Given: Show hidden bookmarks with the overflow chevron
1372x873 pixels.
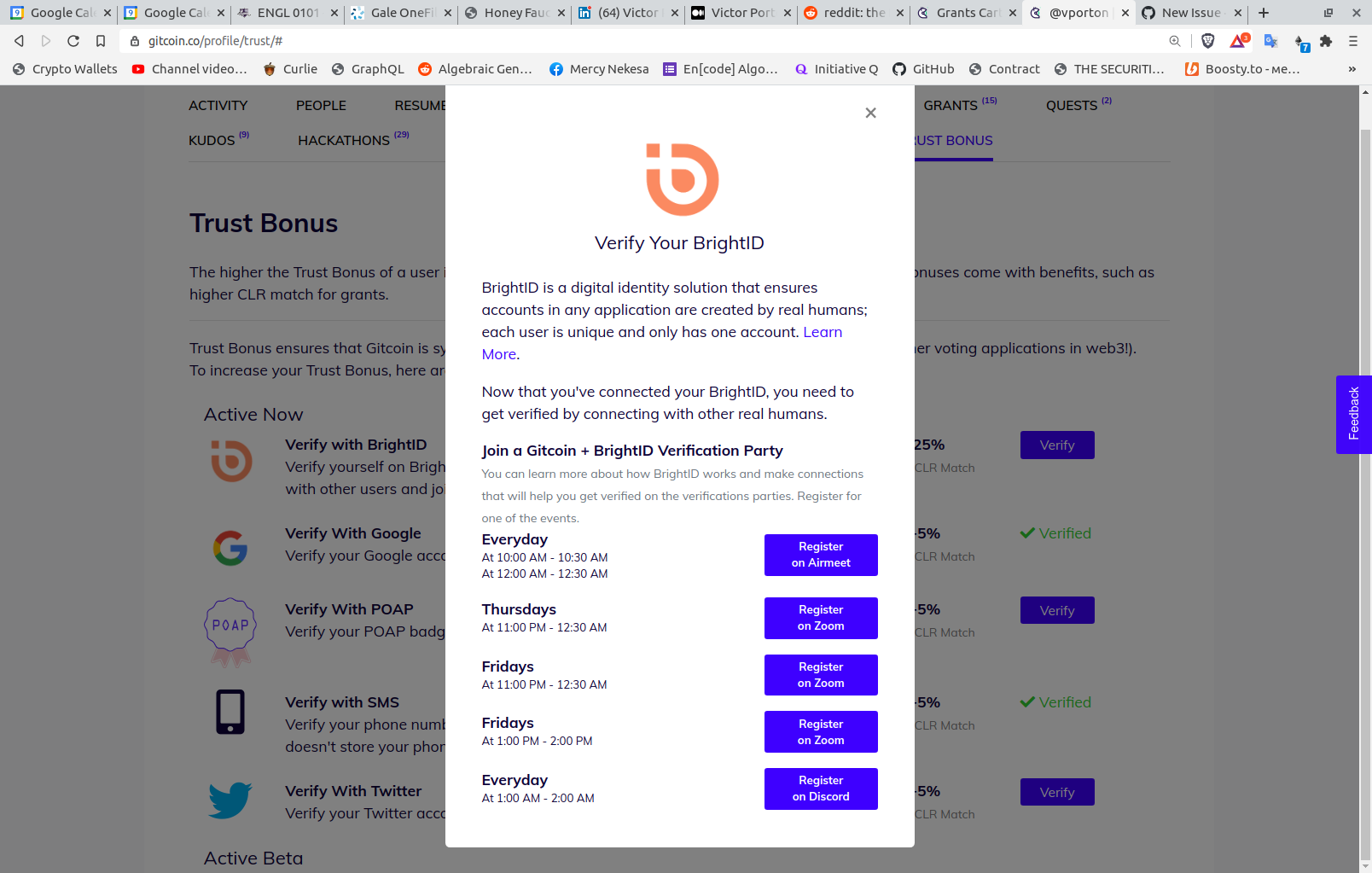Looking at the screenshot, I should (1352, 69).
